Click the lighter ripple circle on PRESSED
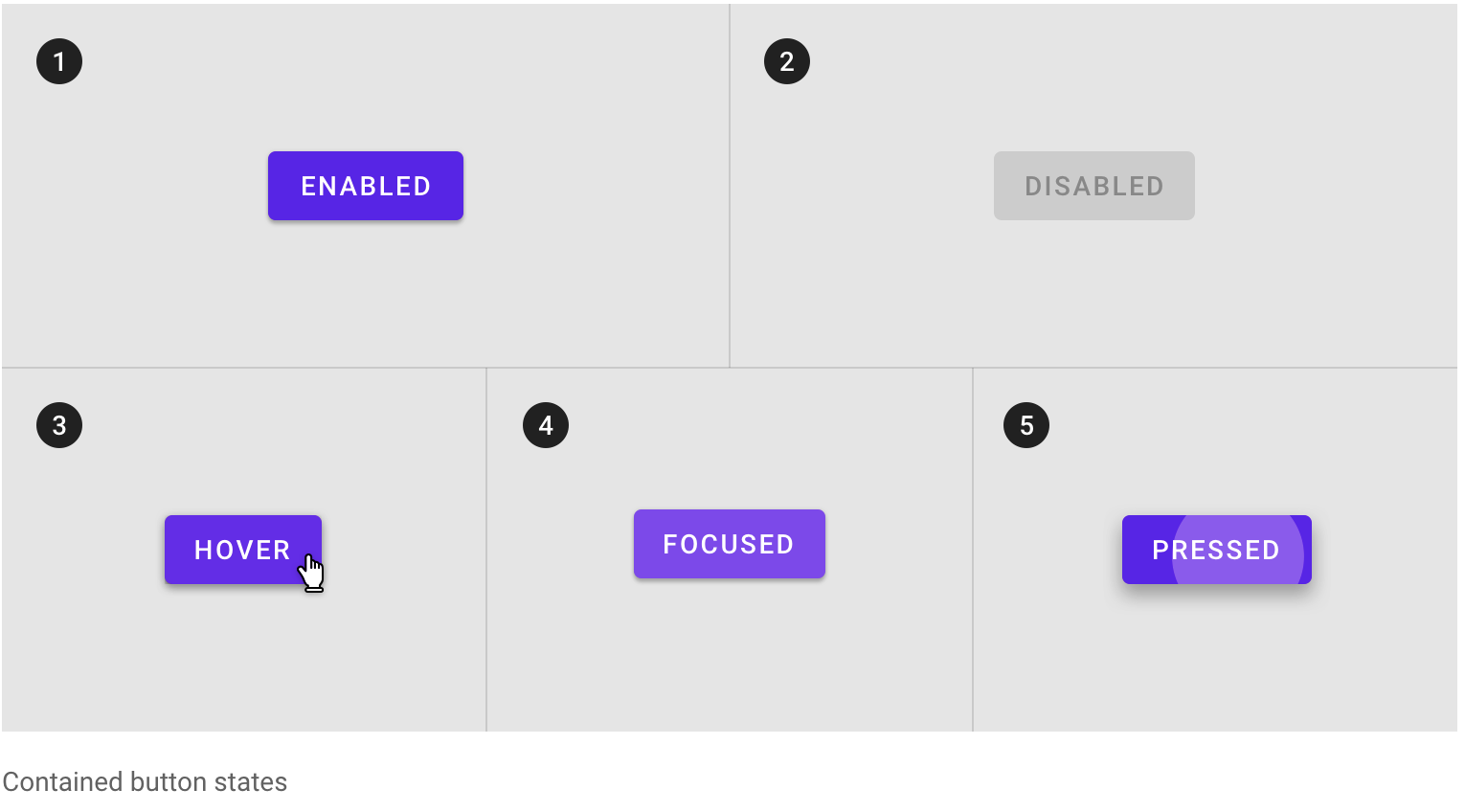Image resolution: width=1465 pixels, height=812 pixels. point(1238,550)
